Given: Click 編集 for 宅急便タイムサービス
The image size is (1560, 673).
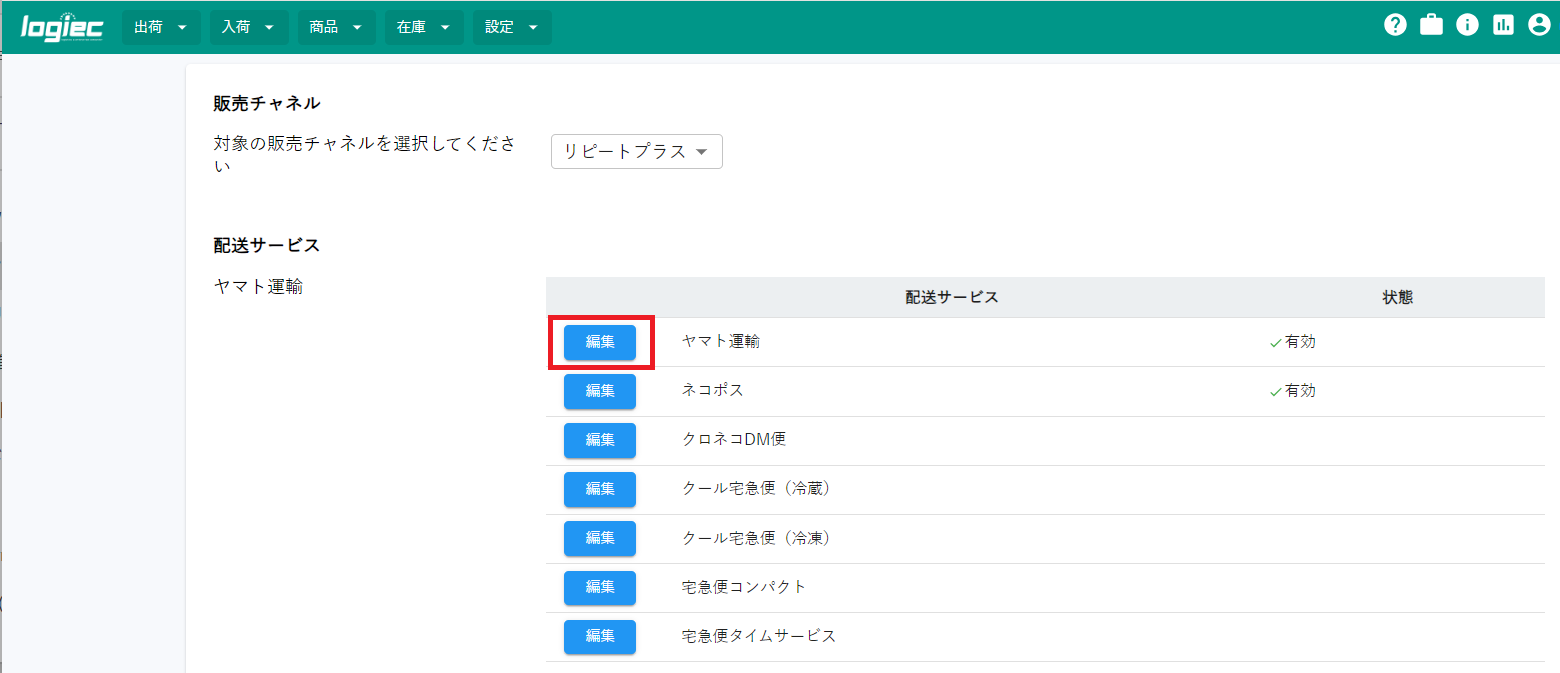Looking at the screenshot, I should pyautogui.click(x=600, y=636).
